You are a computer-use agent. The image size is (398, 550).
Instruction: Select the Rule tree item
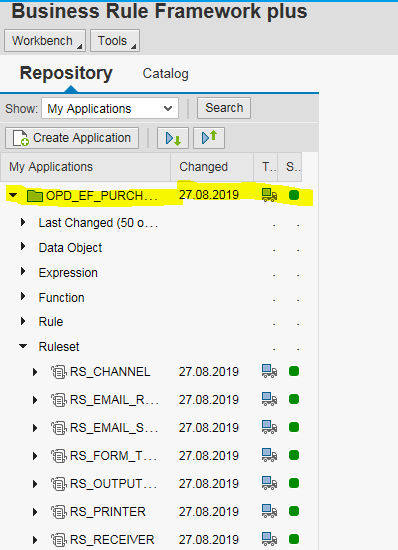[51, 322]
